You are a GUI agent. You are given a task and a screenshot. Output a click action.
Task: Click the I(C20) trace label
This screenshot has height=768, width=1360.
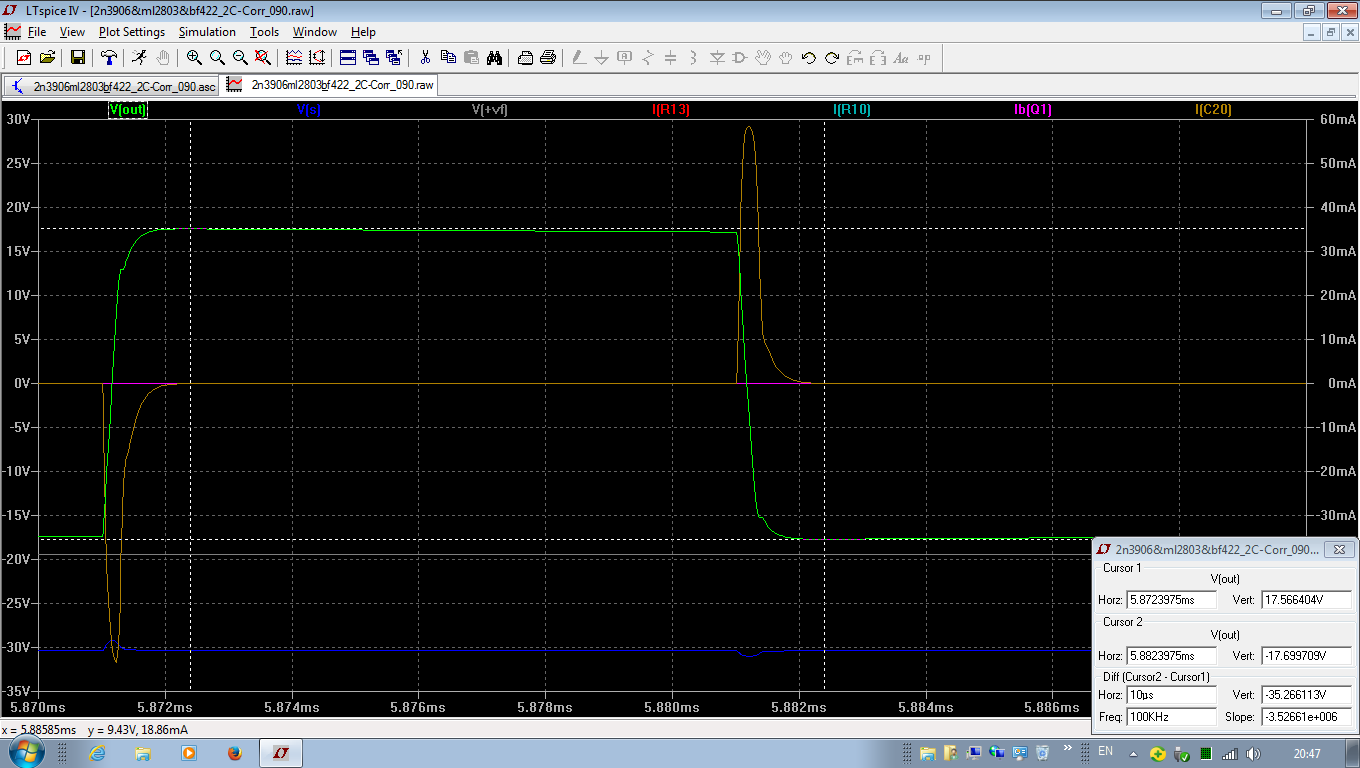pyautogui.click(x=1214, y=109)
